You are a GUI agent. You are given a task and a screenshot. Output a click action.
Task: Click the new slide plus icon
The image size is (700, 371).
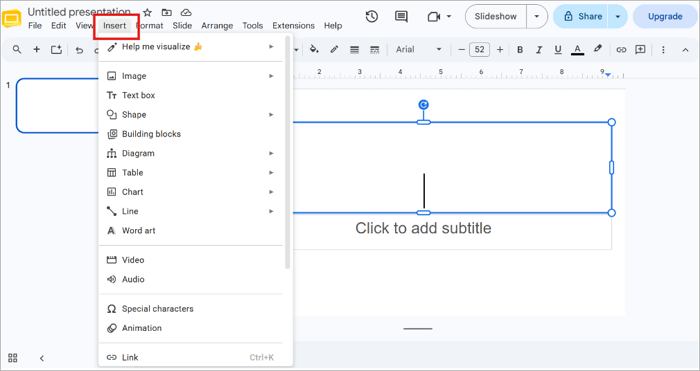pos(37,50)
